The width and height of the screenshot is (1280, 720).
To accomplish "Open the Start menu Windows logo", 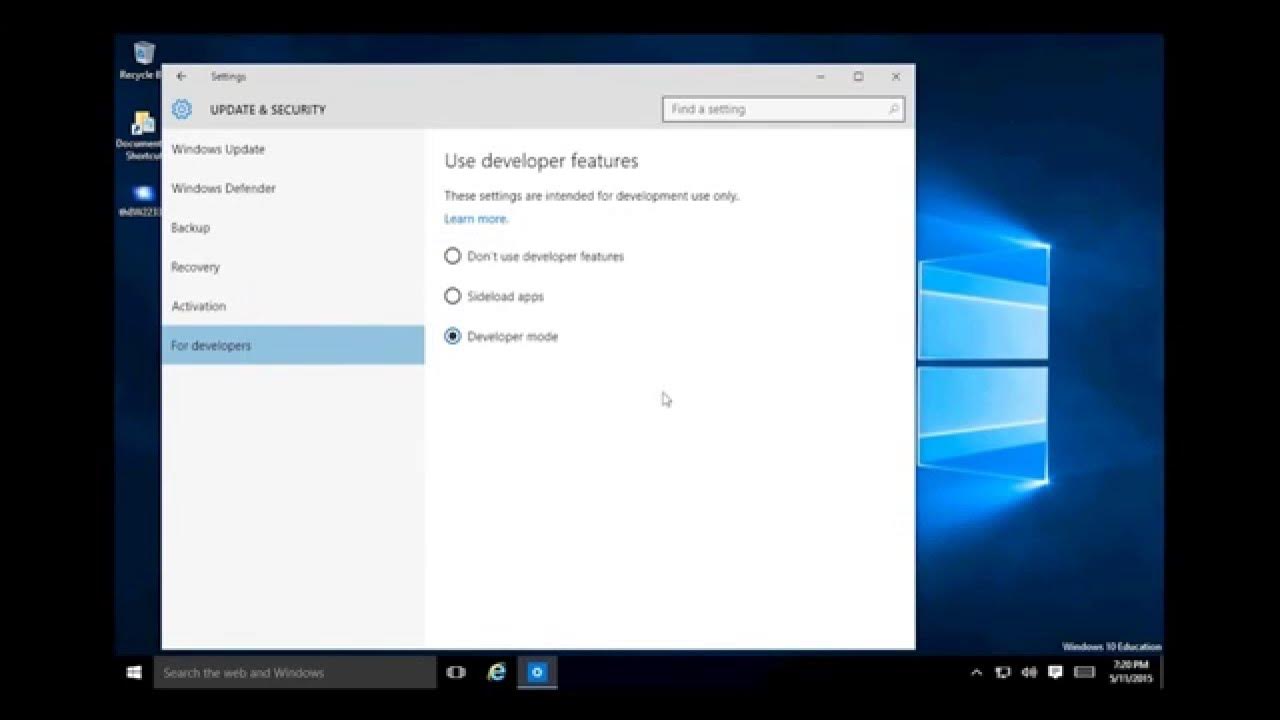I will point(134,673).
